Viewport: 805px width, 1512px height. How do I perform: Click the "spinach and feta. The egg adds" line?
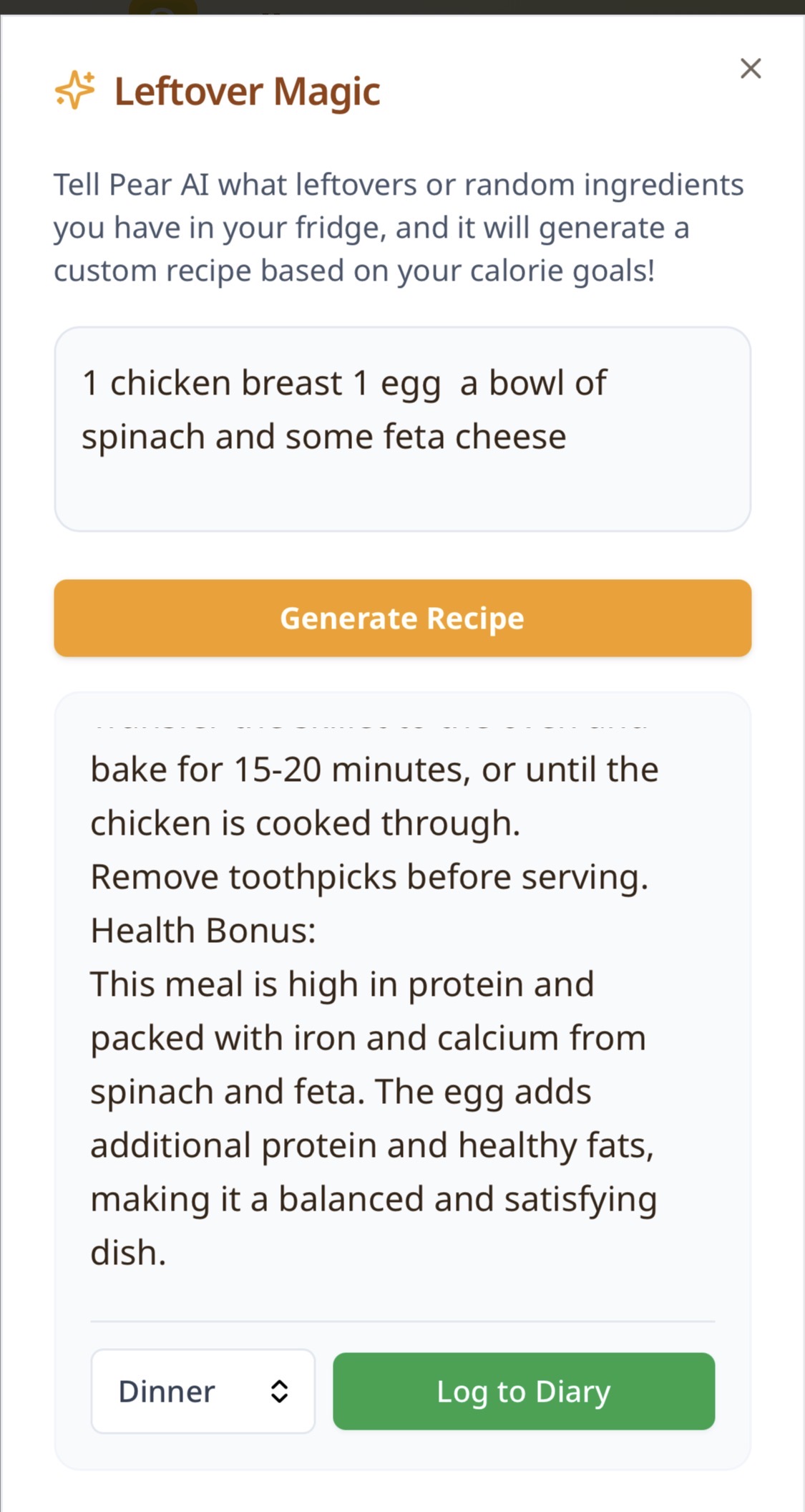pos(341,1092)
